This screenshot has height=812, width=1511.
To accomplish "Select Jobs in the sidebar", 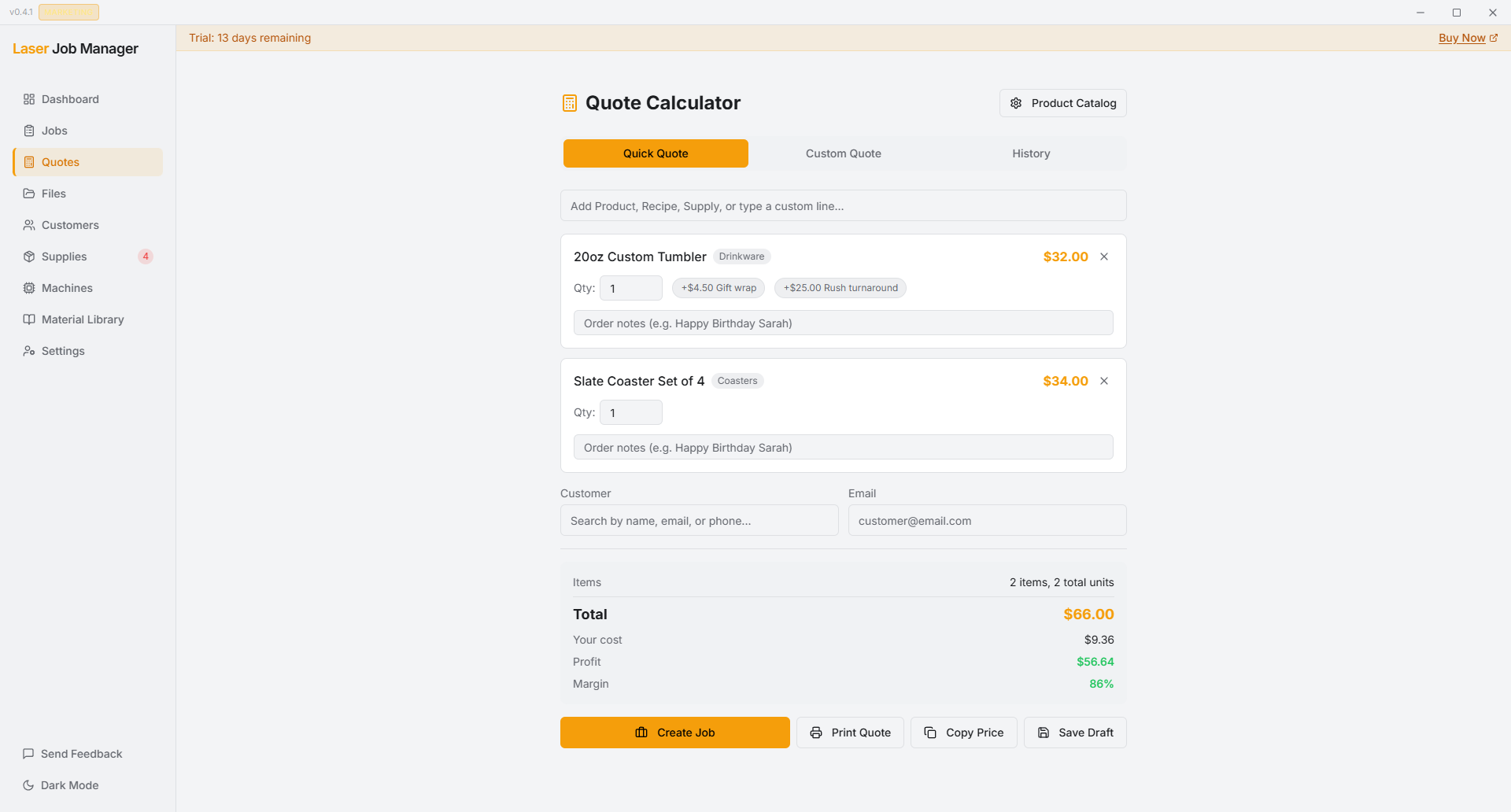I will coord(54,130).
